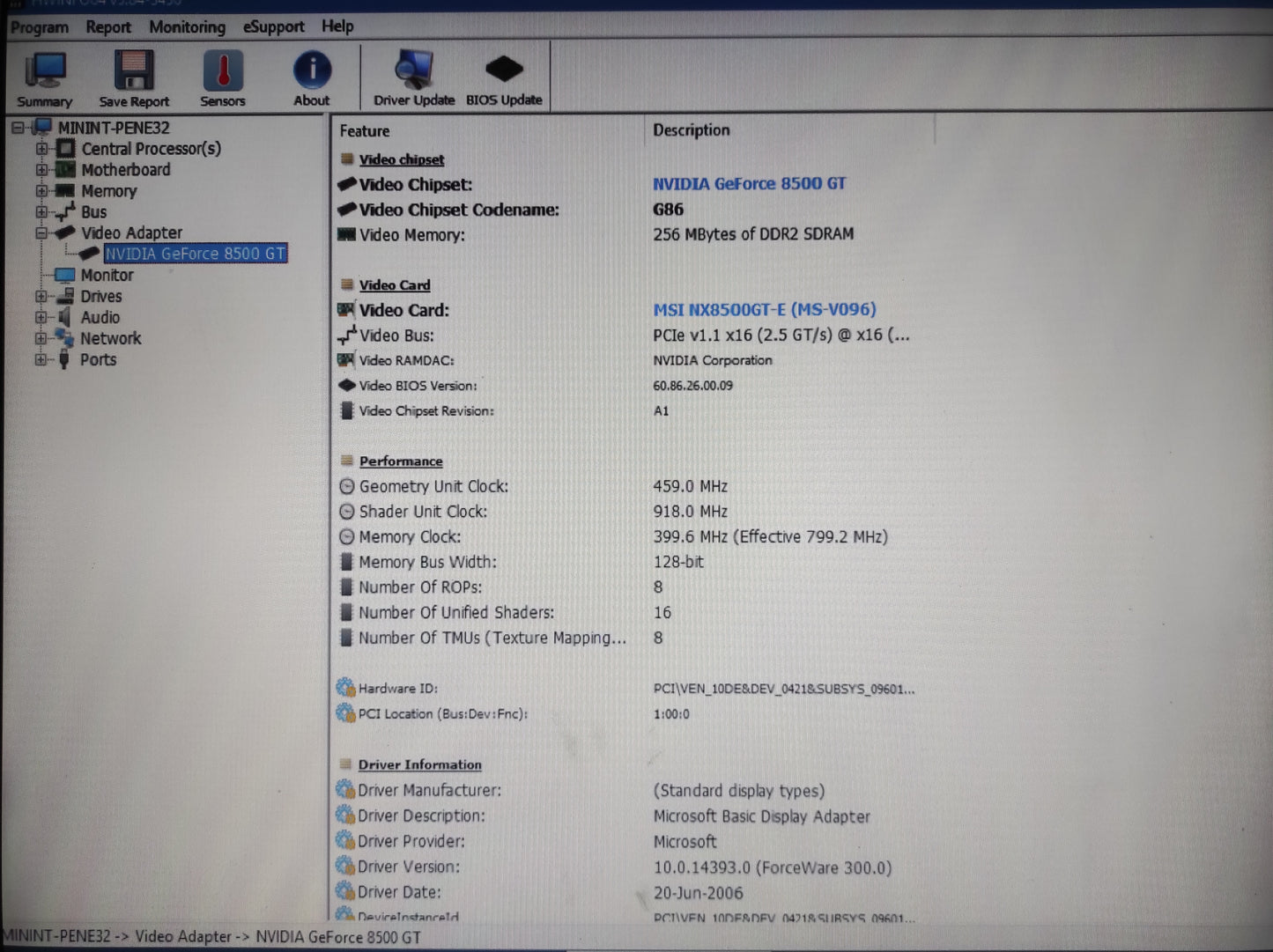Expand the Motherboard node
Viewport: 1273px width, 952px height.
[41, 170]
